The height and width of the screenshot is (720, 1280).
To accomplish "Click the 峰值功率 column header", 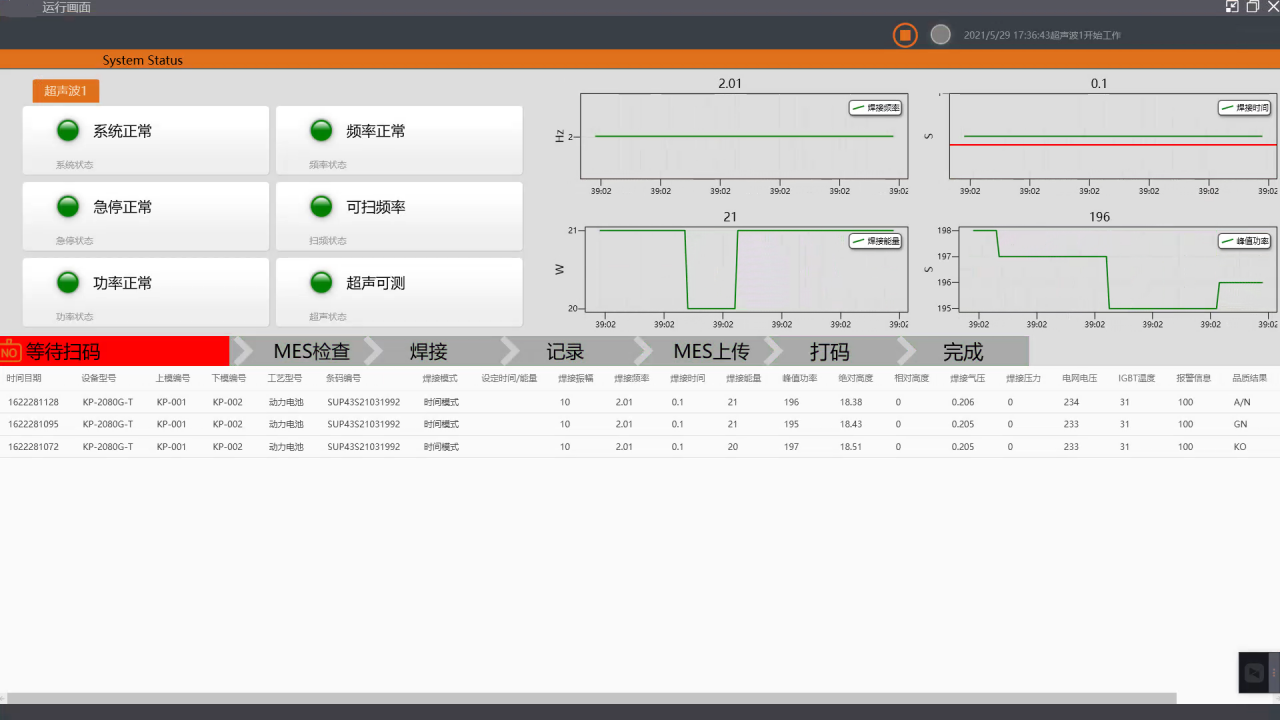I will [x=799, y=379].
